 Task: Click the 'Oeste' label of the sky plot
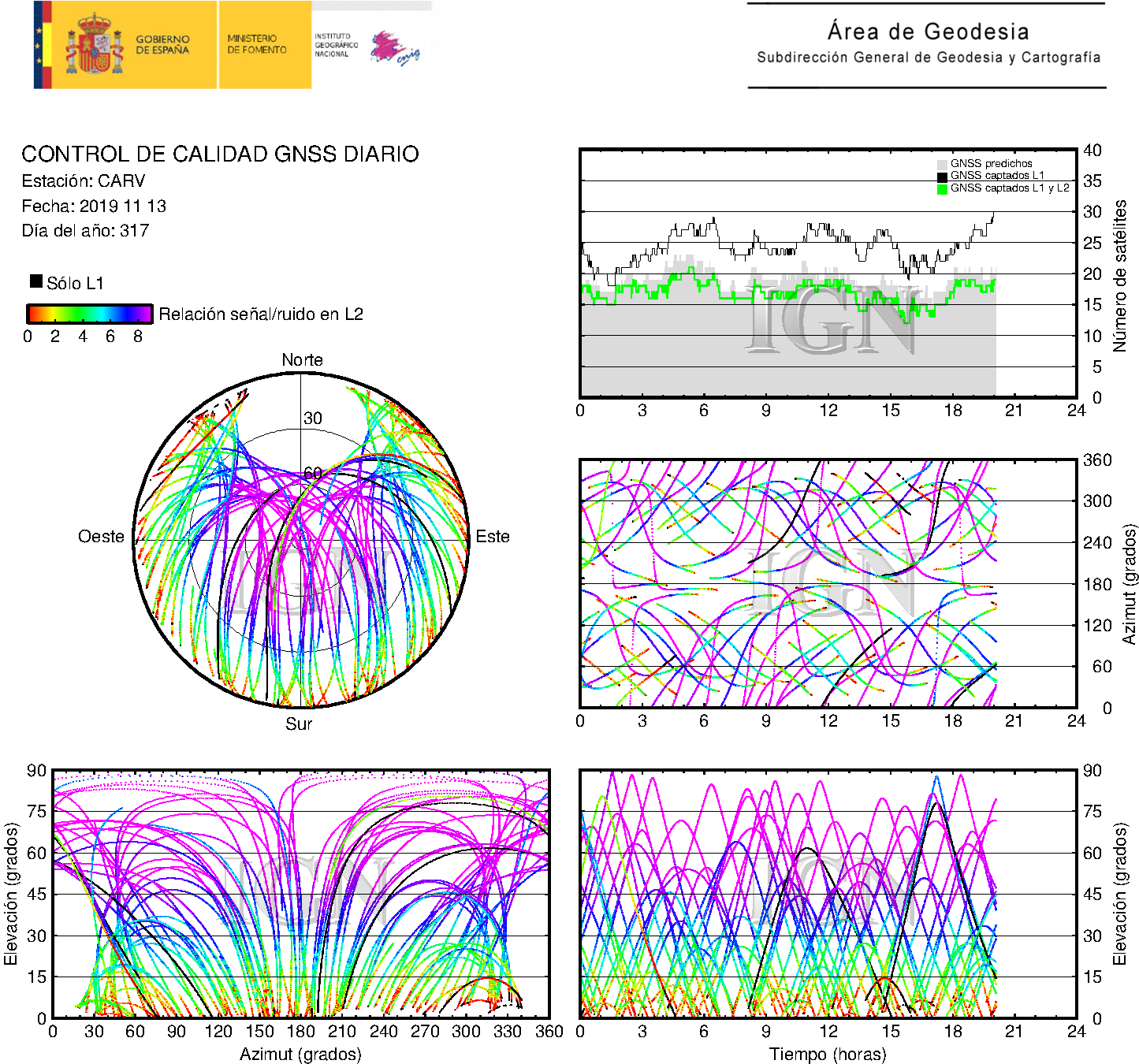(101, 537)
